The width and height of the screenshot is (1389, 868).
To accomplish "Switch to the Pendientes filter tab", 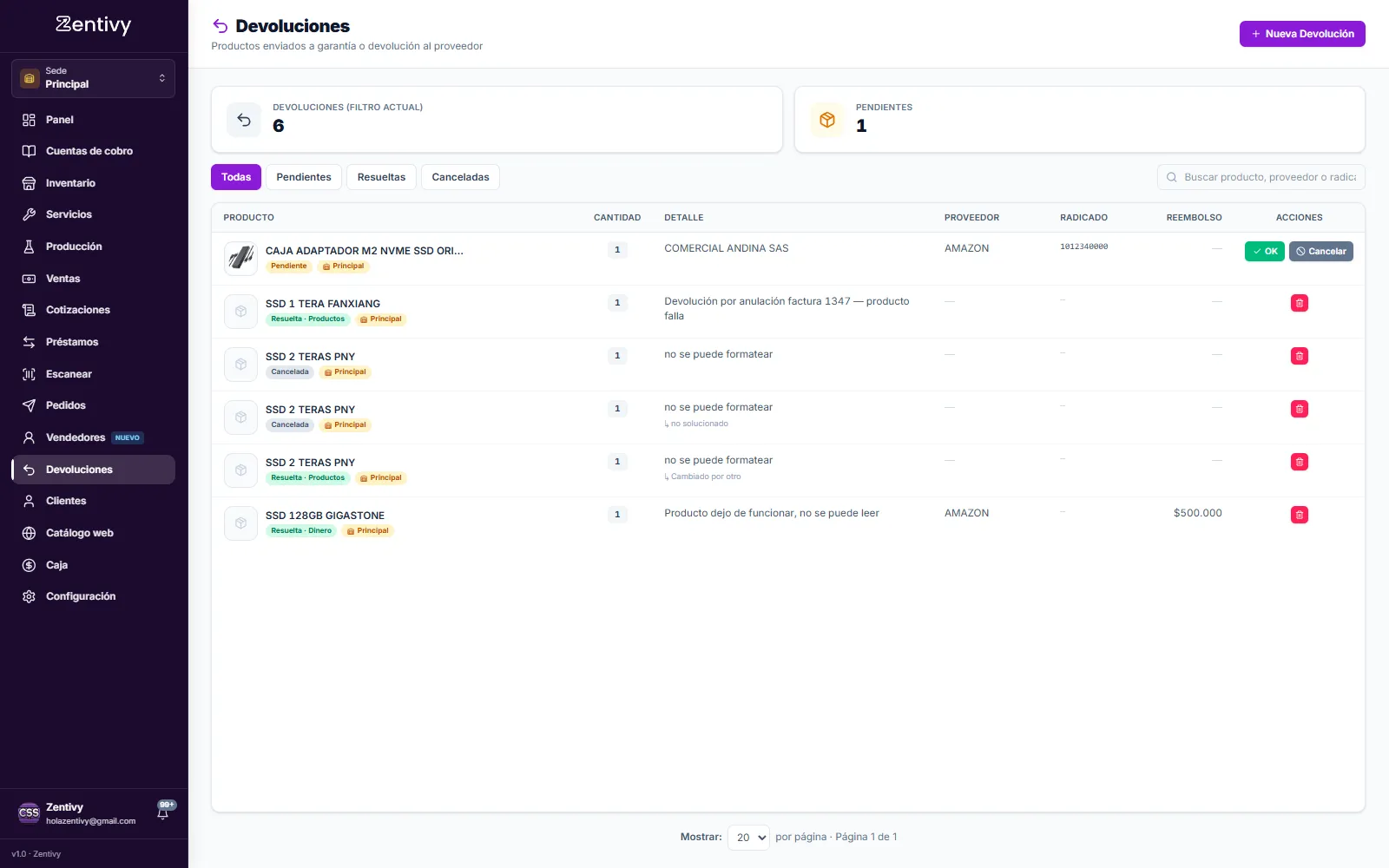I will (x=304, y=177).
